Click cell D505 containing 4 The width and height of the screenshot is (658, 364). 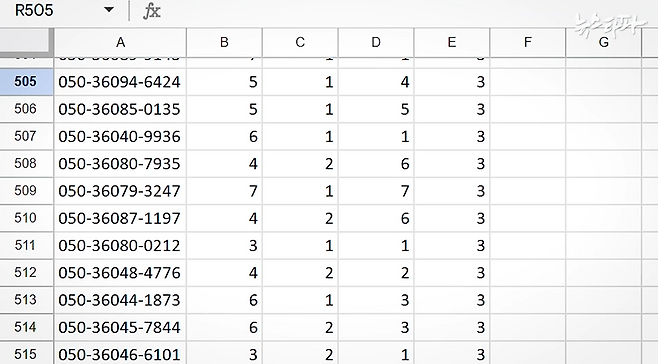[x=376, y=82]
